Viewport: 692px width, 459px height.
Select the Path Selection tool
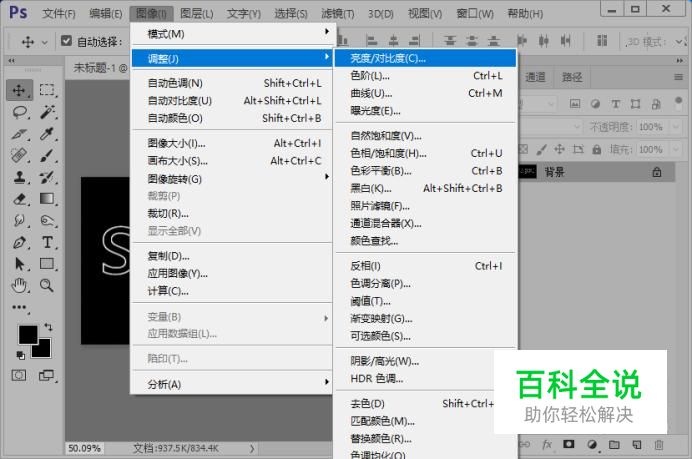(20, 264)
